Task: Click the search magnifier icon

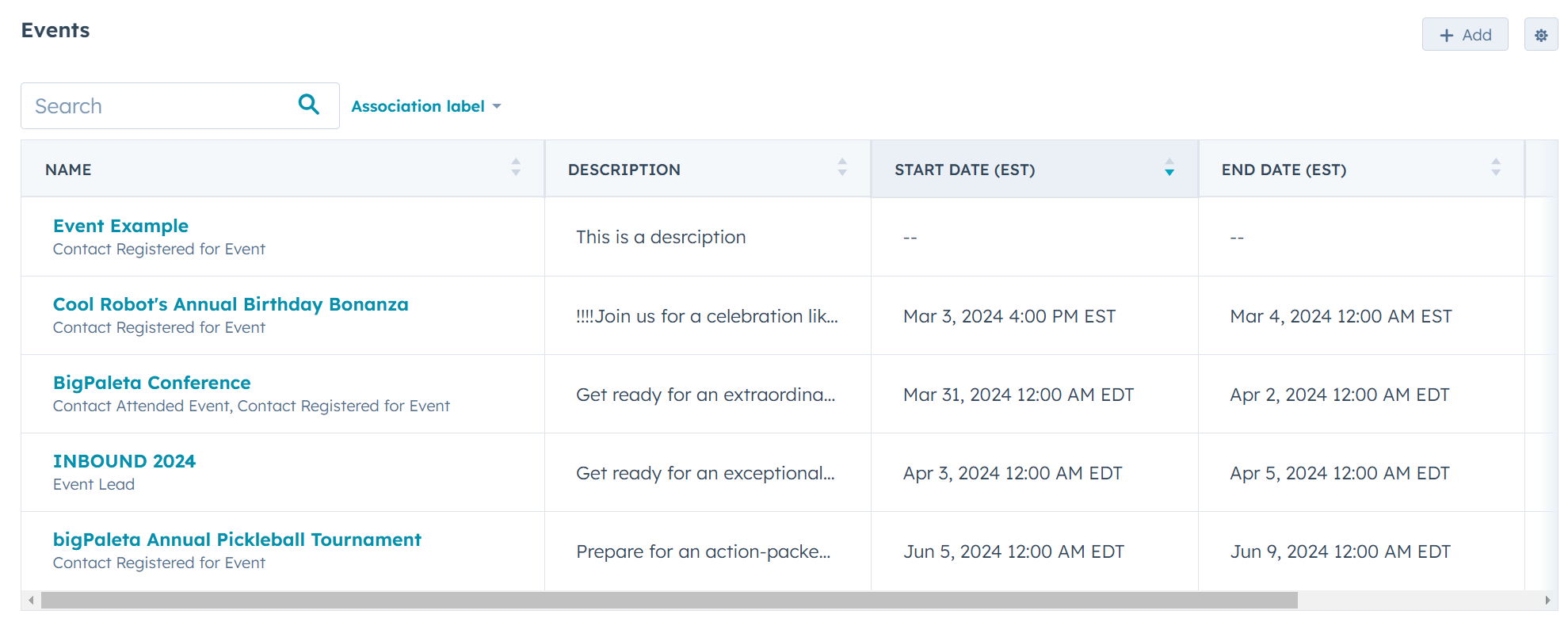Action: (x=308, y=105)
